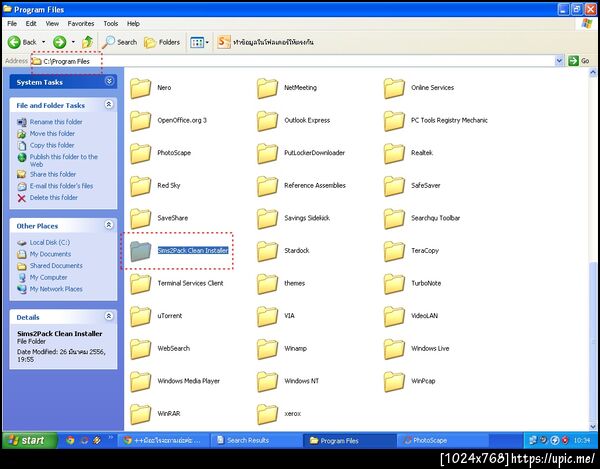Click the PC Tools Registry Mechanic folder name
Viewport: 600px width, 469px height.
coord(449,121)
